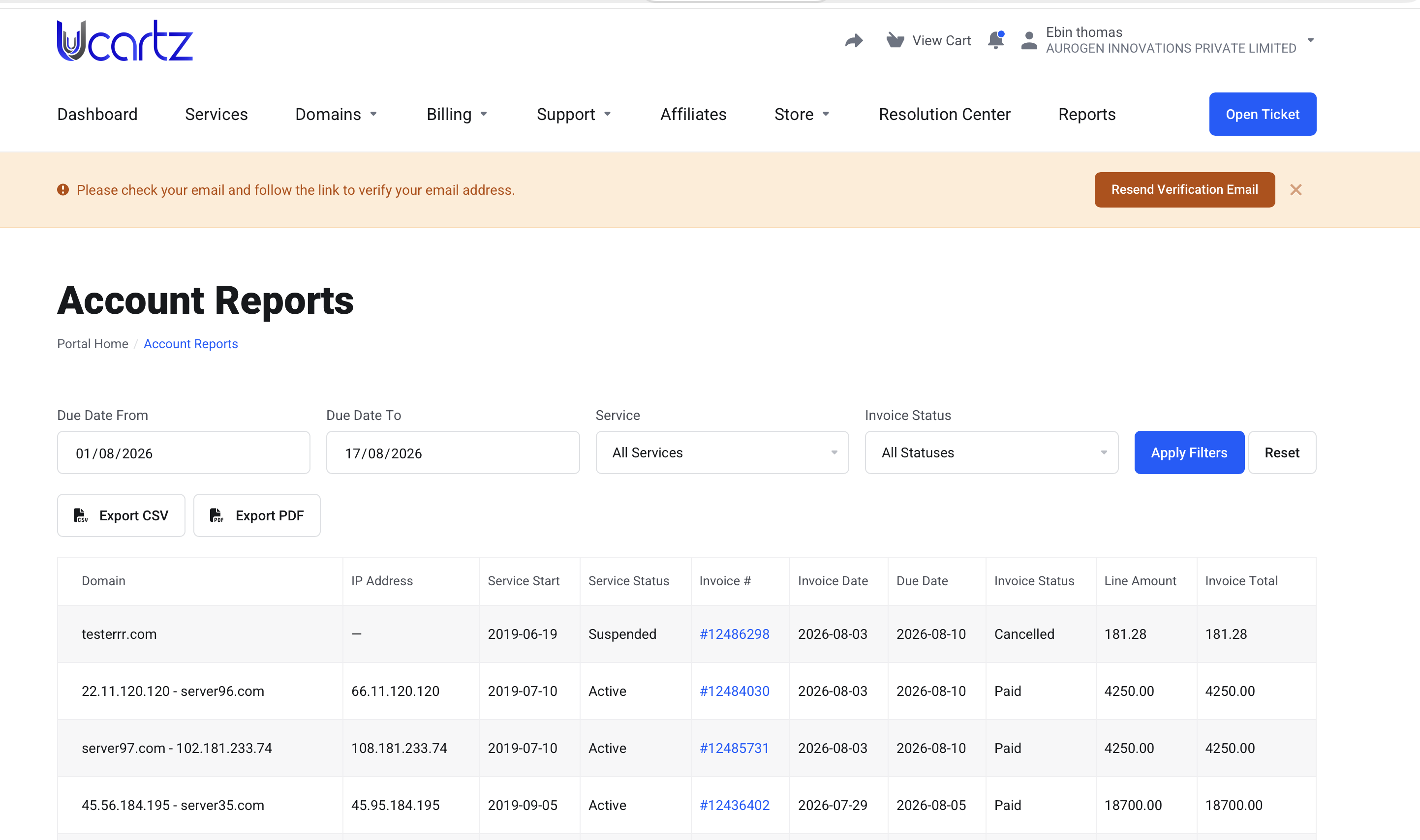Click the warning icon in the verification banner
The height and width of the screenshot is (840, 1420).
63,190
